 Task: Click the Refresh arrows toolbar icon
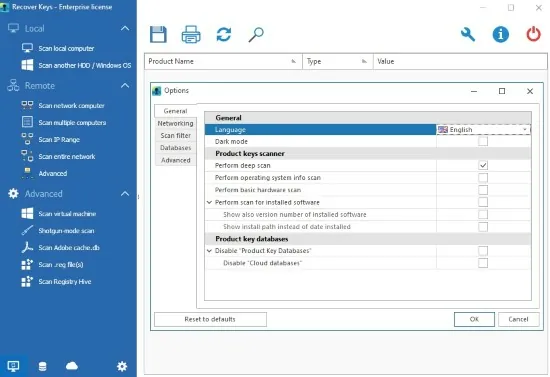(x=224, y=34)
